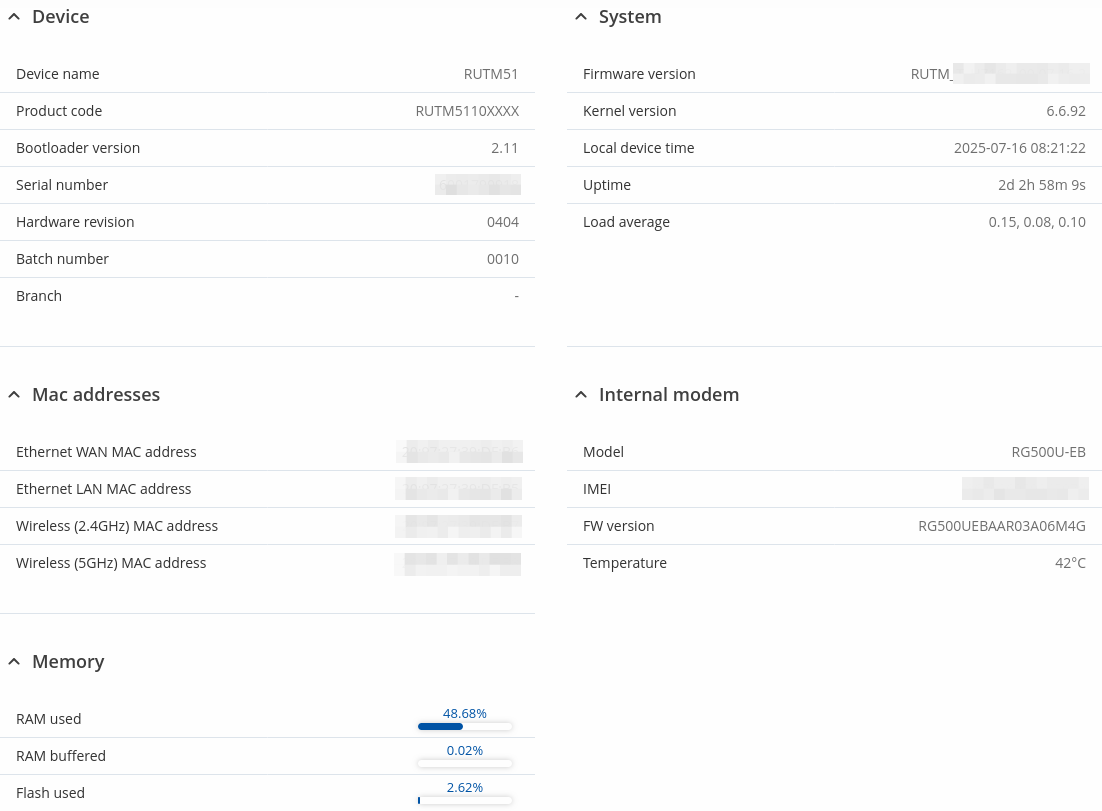Image resolution: width=1102 pixels, height=811 pixels.
Task: Click the blurred Serial number value
Action: point(478,185)
